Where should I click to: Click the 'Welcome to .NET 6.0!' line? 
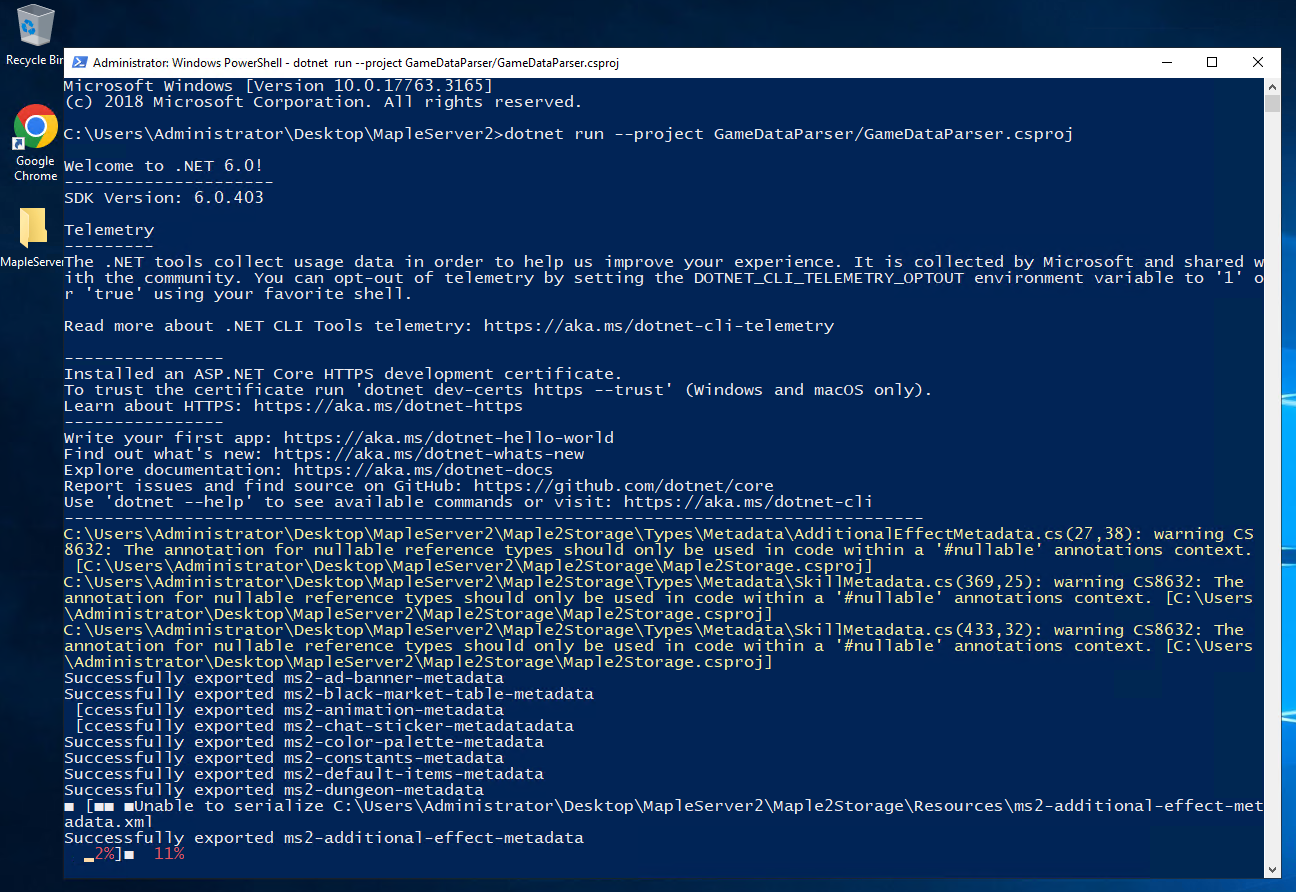click(x=164, y=166)
